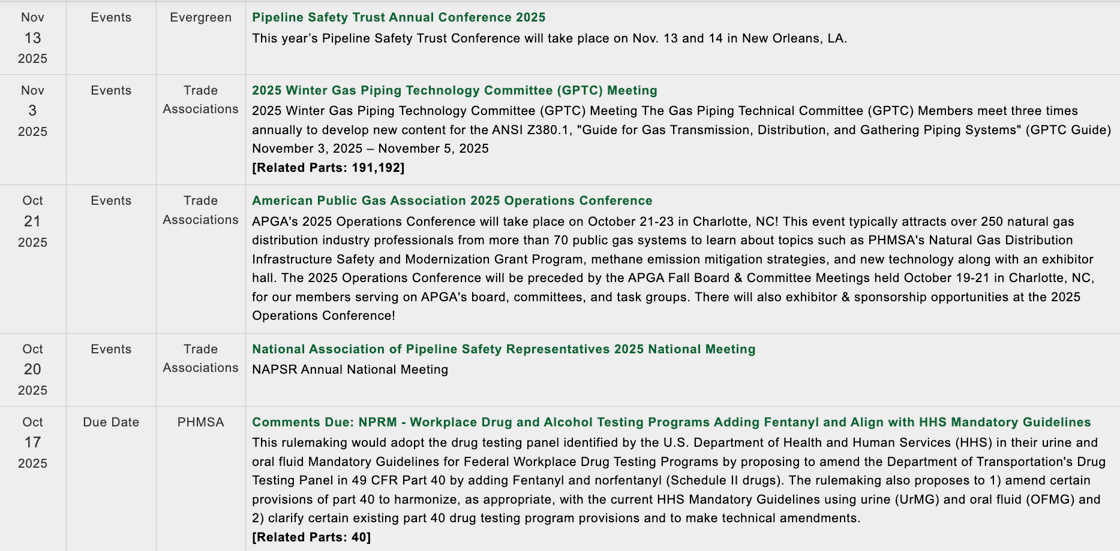Screen dimensions: 1120x551
Task: Click Trade Associations in the NAPSR National Meeting row
Action: point(200,358)
